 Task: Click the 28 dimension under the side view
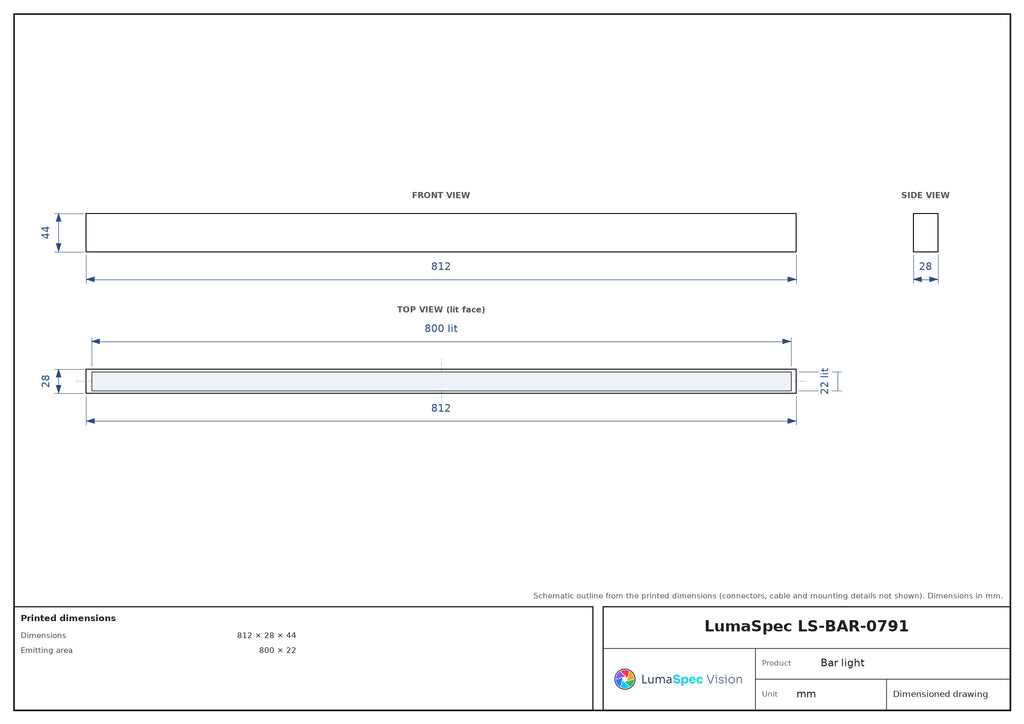coord(925,266)
